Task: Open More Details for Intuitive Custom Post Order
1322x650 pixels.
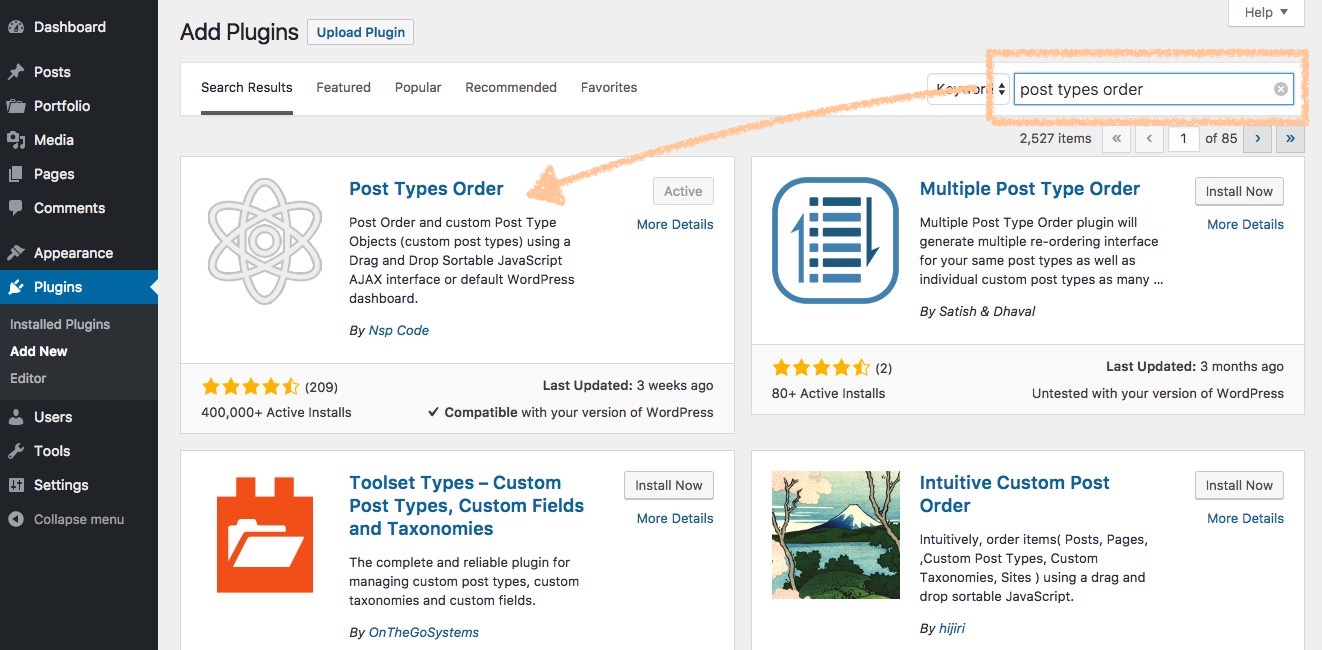Action: (x=1245, y=519)
